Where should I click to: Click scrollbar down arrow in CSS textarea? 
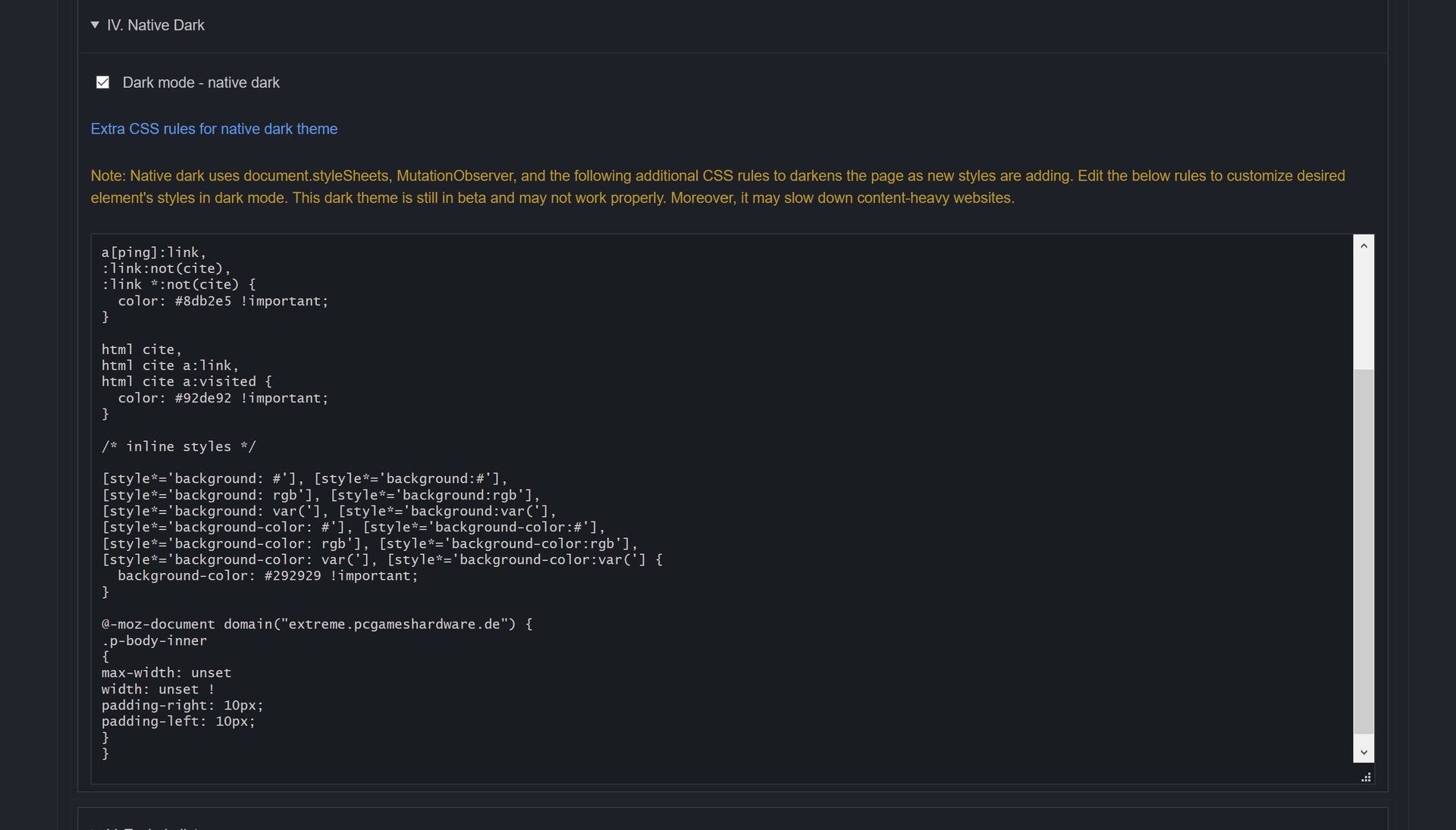pyautogui.click(x=1363, y=752)
